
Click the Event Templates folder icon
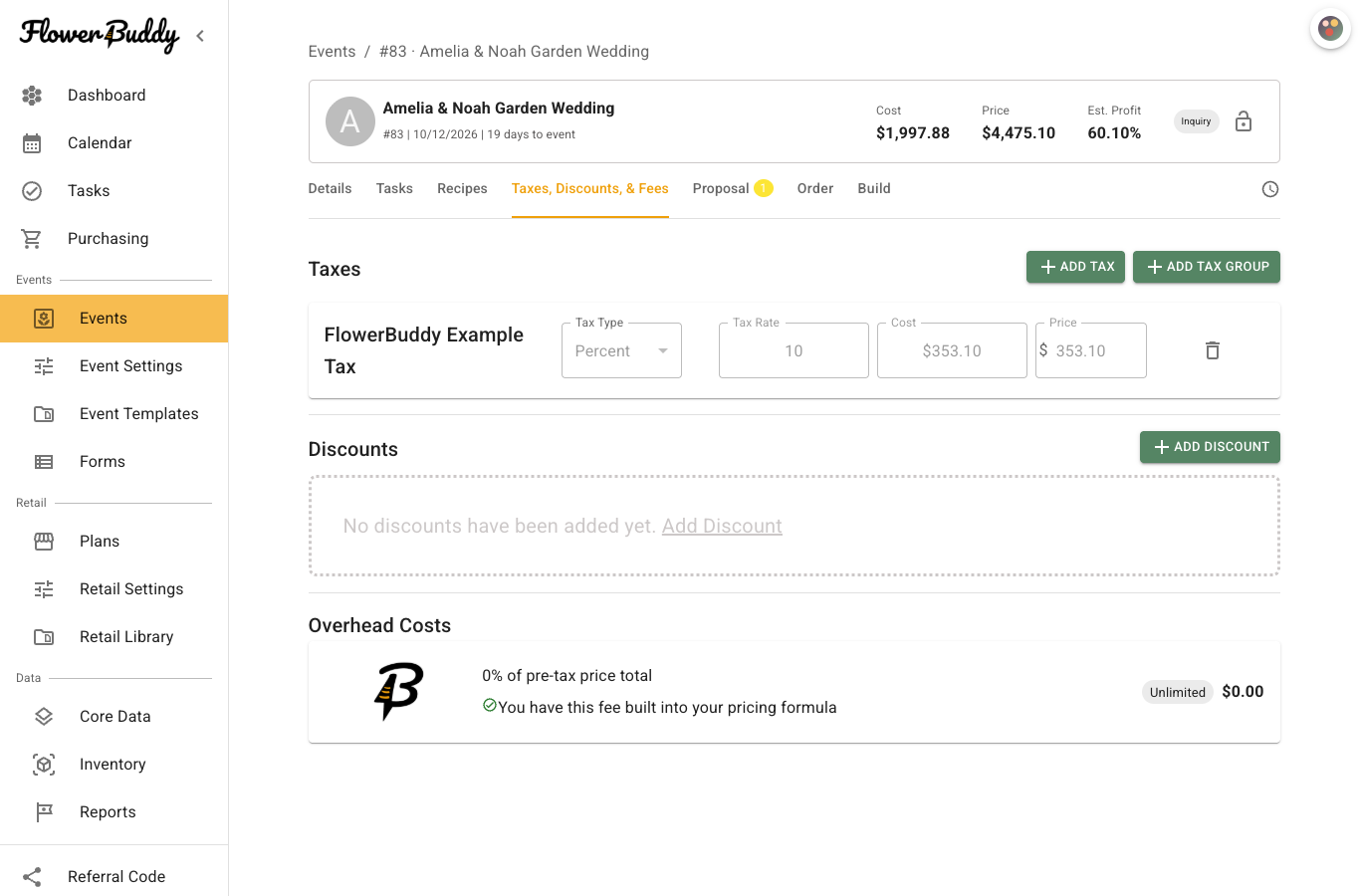coord(44,414)
